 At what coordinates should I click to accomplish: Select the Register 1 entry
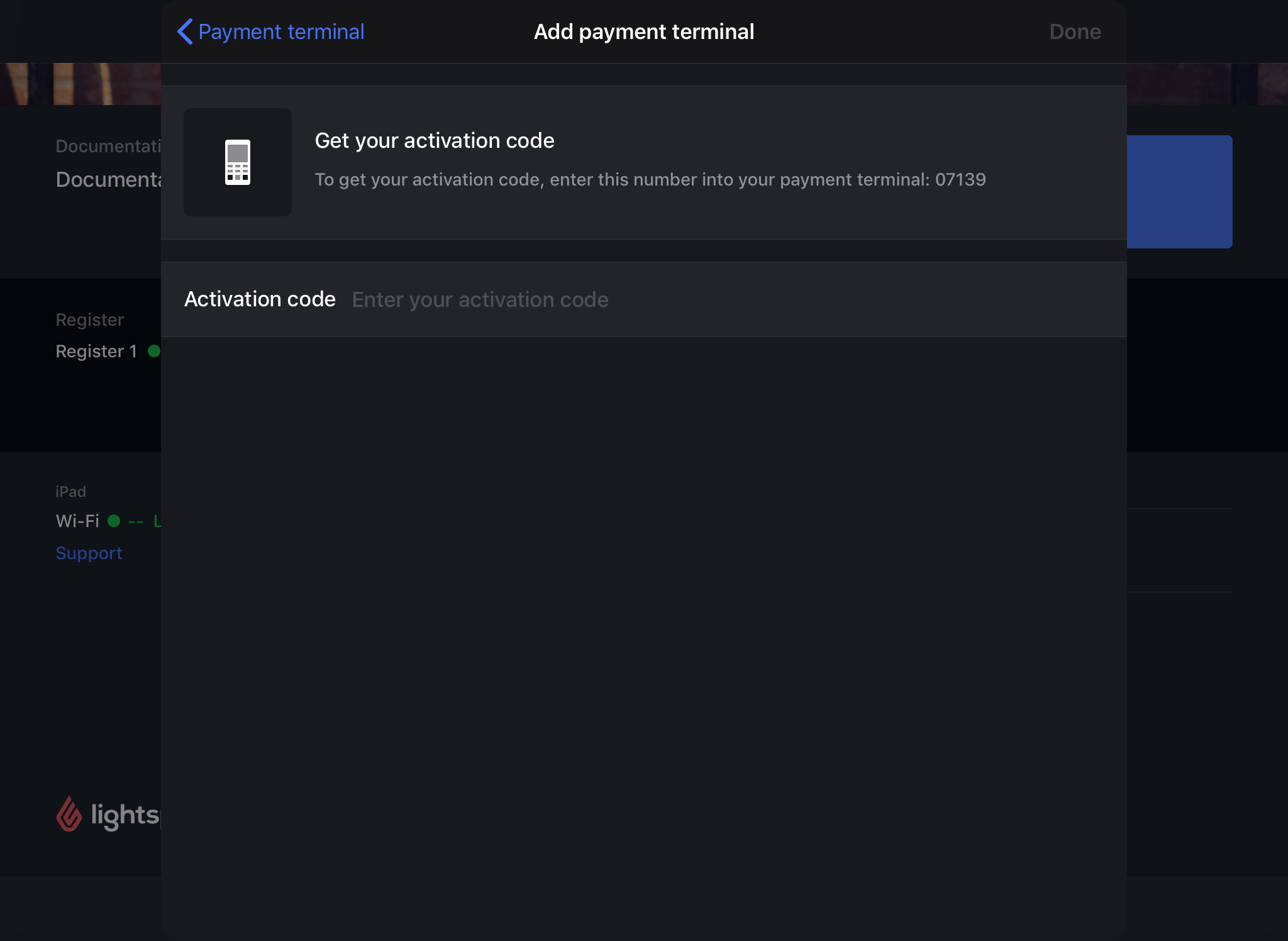click(x=96, y=351)
